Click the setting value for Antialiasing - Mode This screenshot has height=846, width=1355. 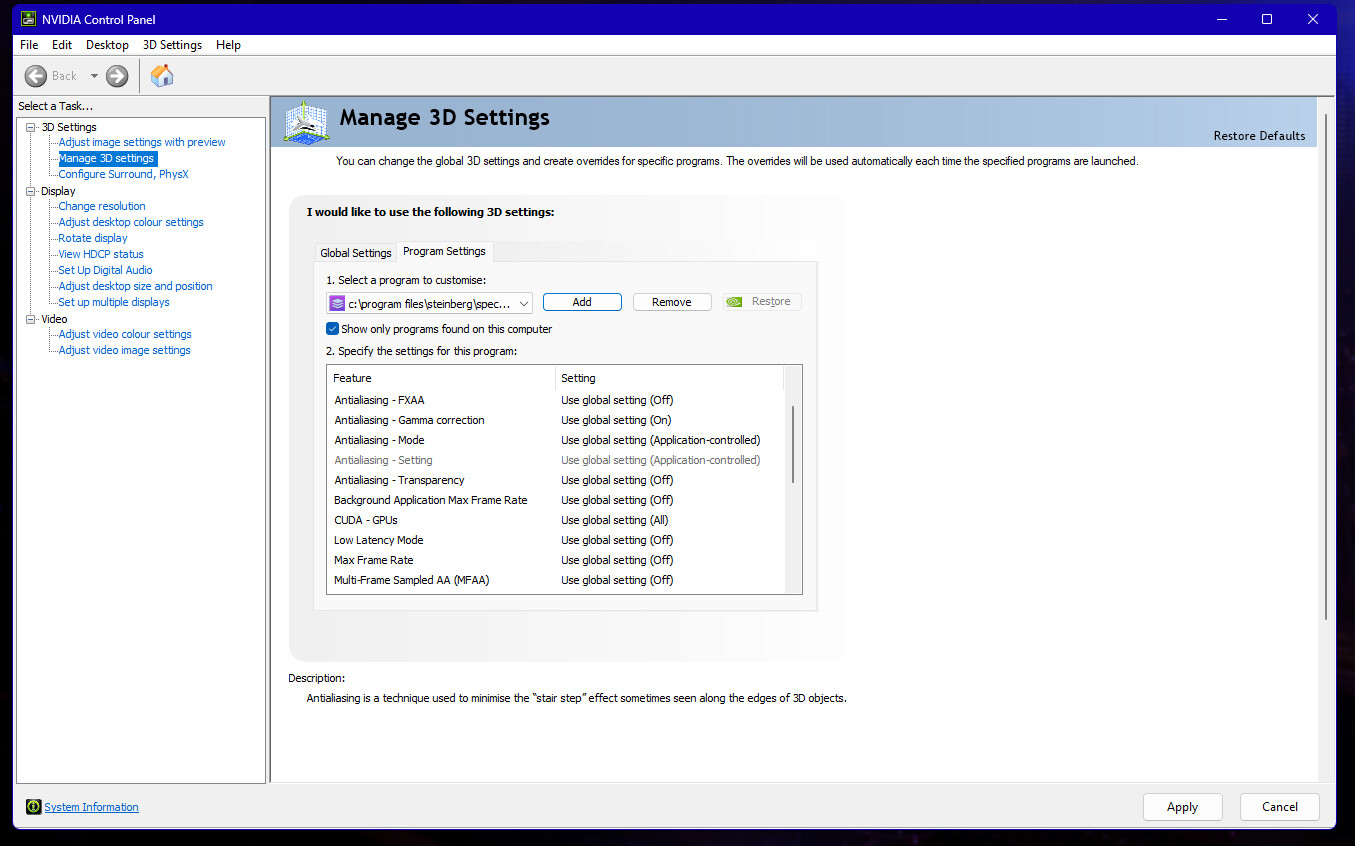[661, 440]
